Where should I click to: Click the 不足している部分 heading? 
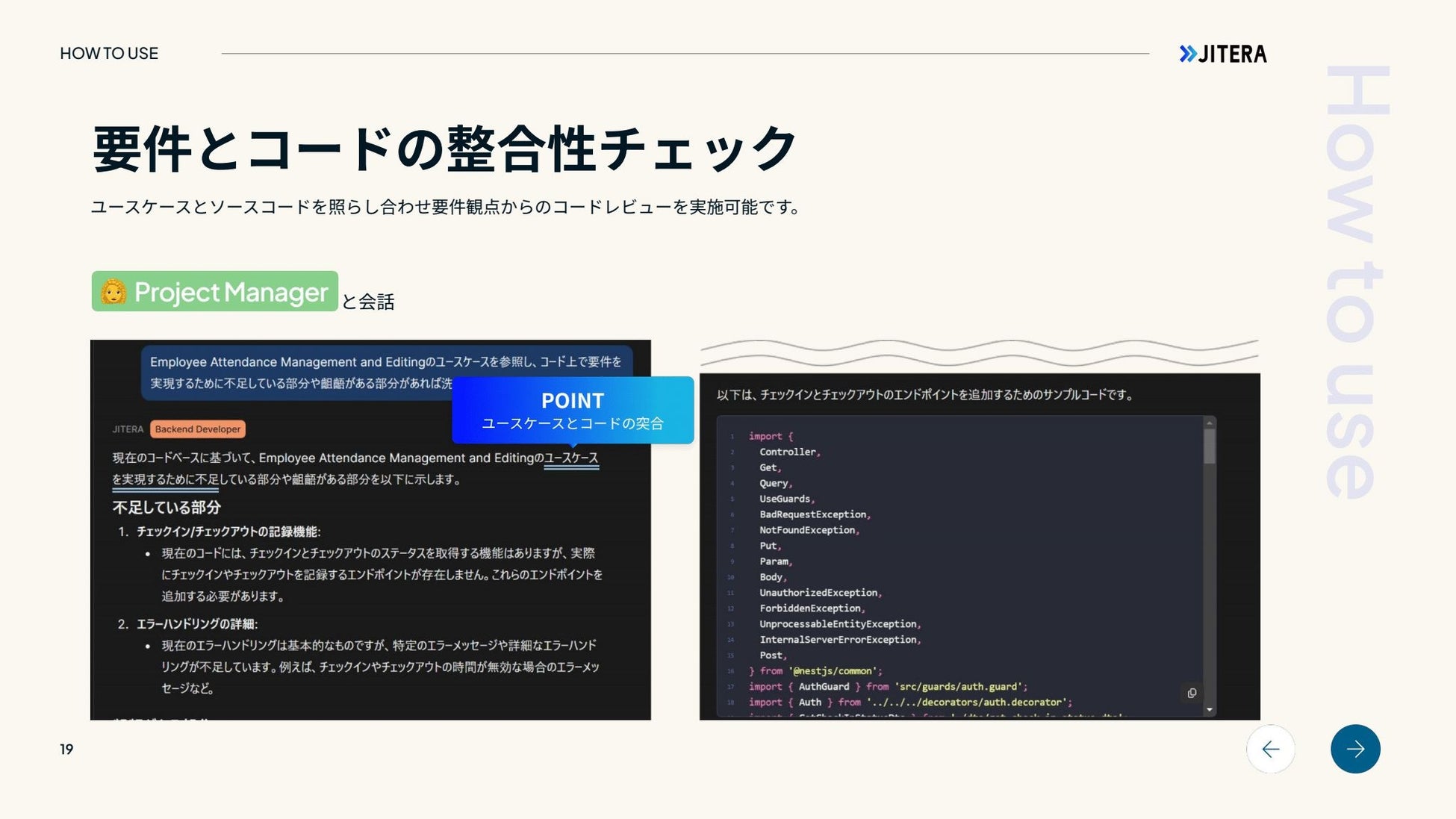pos(167,508)
